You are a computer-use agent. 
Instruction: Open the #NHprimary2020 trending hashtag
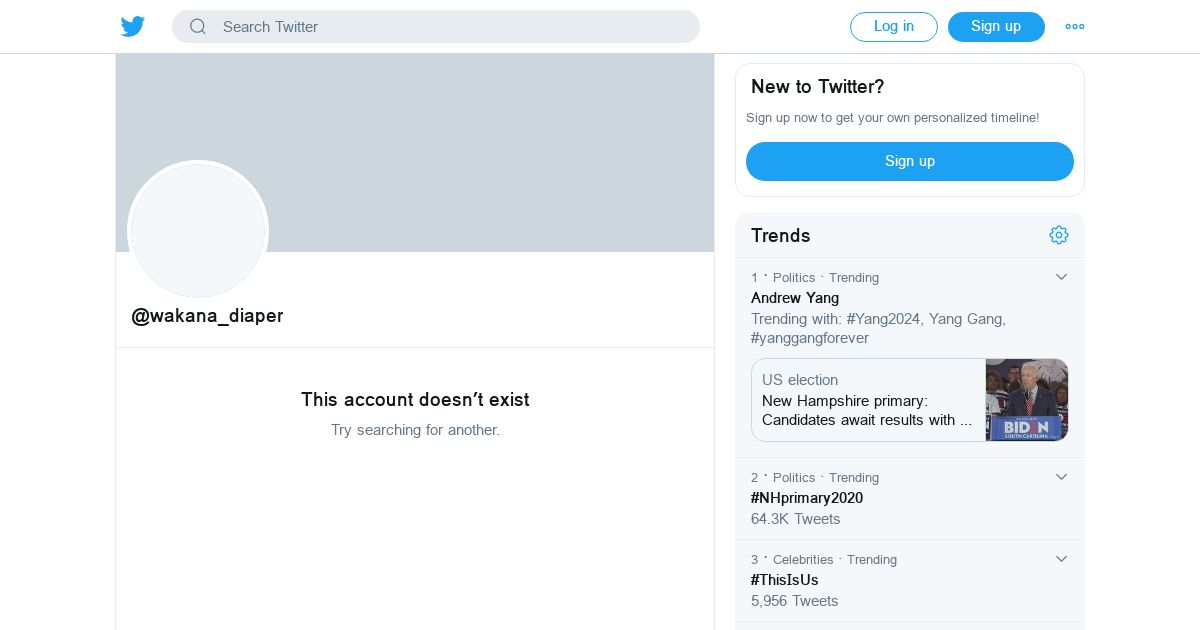tap(807, 498)
